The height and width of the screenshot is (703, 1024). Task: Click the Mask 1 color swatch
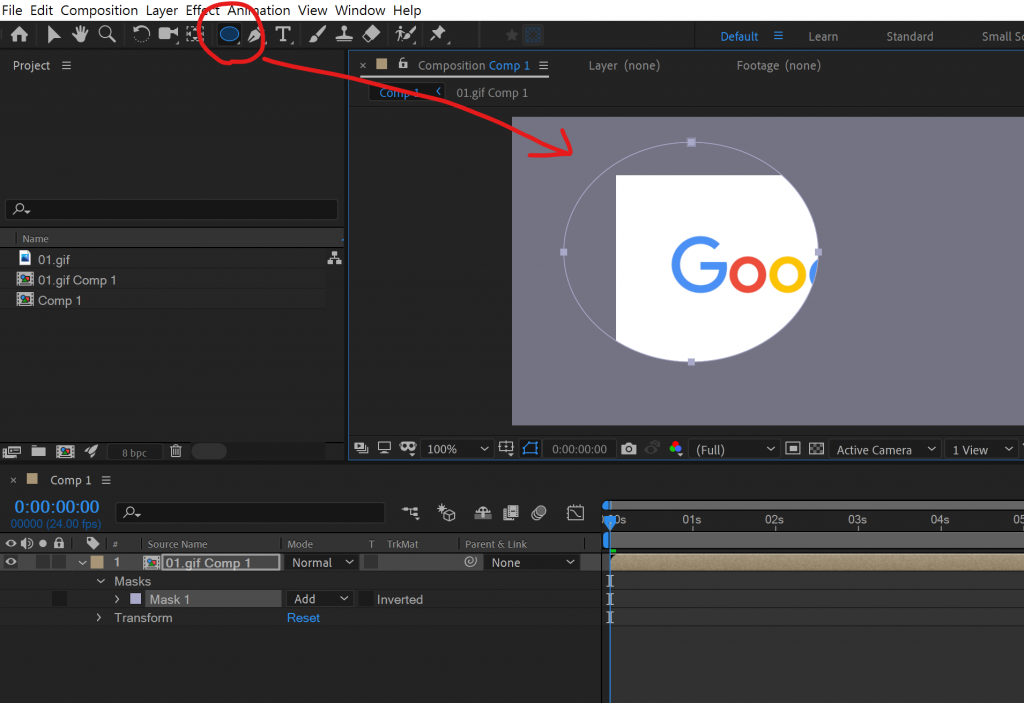click(x=136, y=598)
